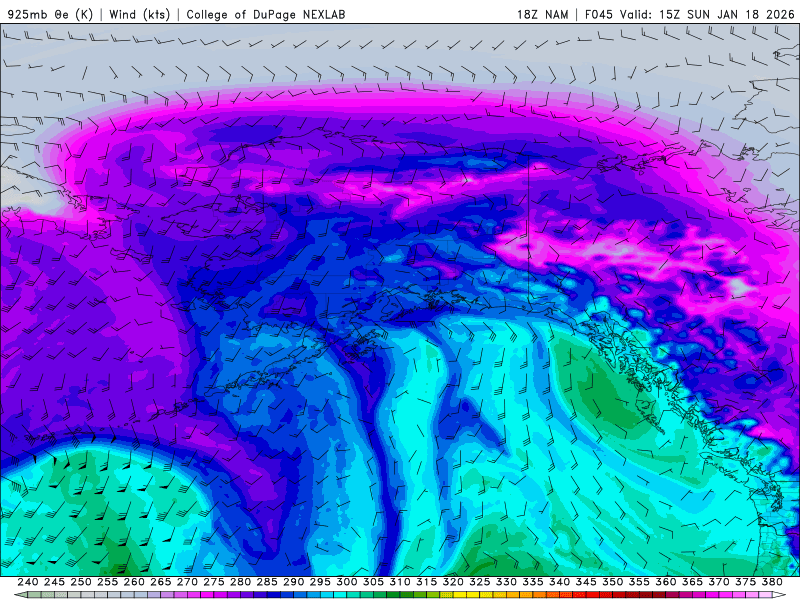The width and height of the screenshot is (800, 600).
Task: Select the yellow swatch under the 325 label
Action: pyautogui.click(x=486, y=595)
